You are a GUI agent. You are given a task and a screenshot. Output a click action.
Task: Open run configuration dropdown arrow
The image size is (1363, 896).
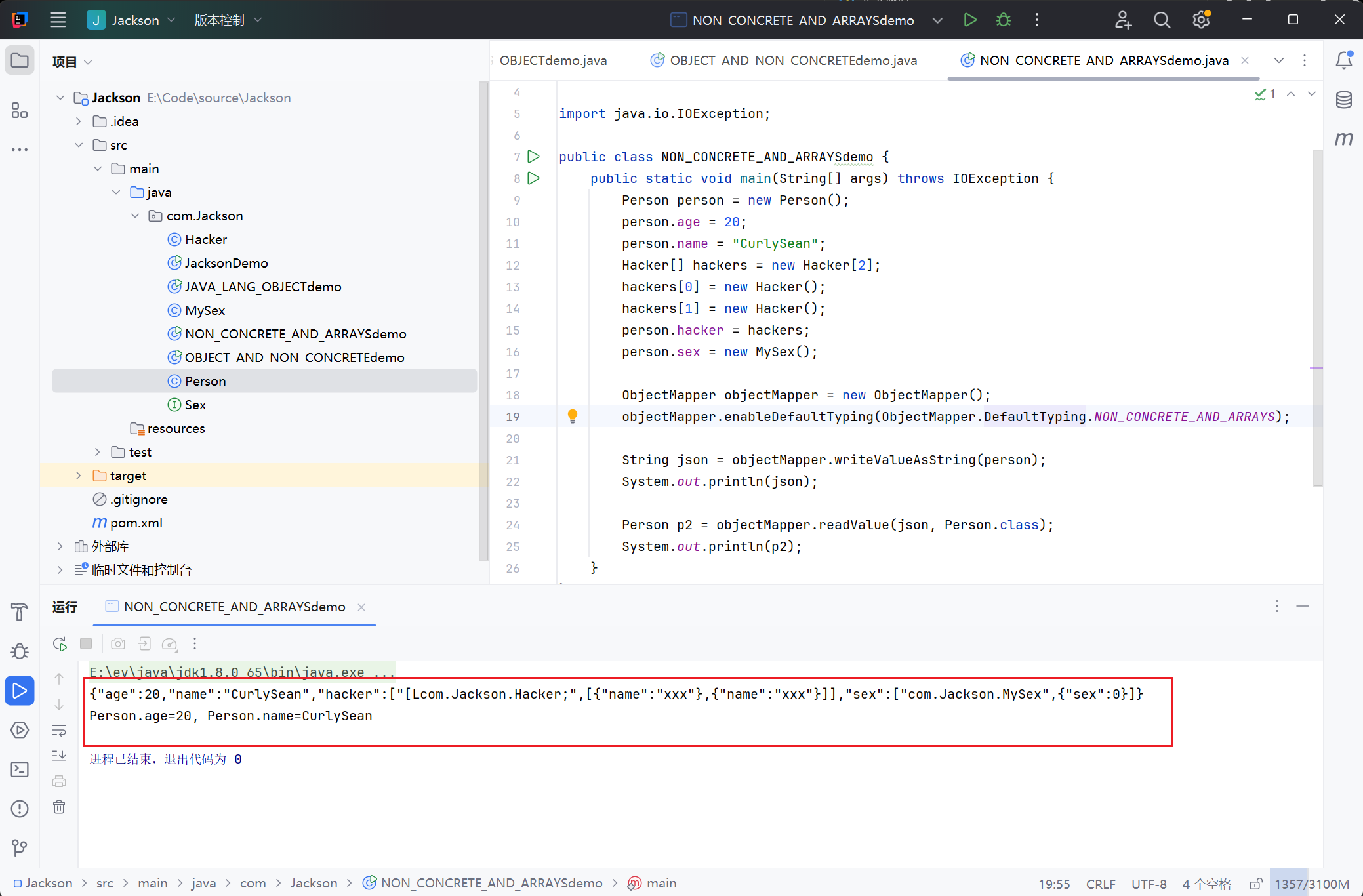937,20
